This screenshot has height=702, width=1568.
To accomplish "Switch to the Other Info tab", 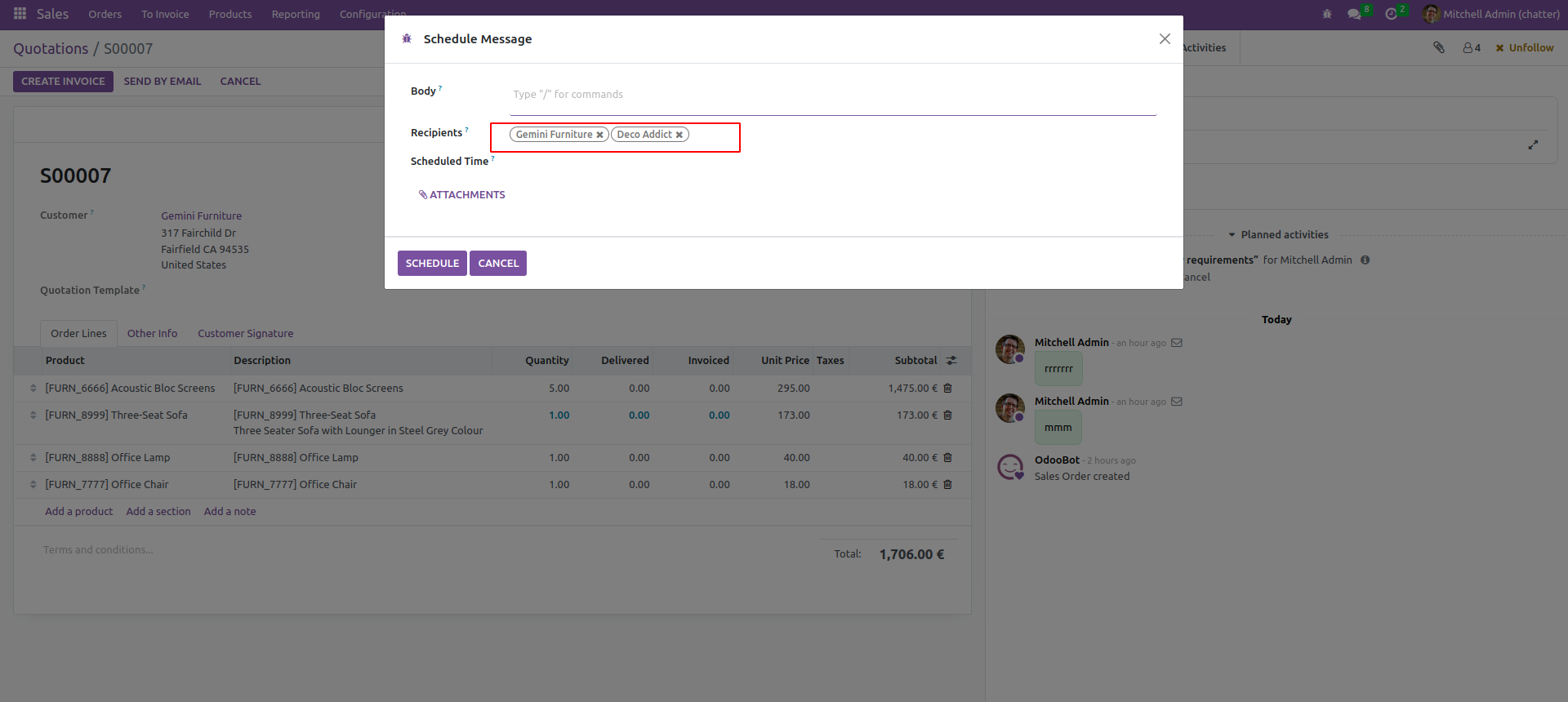I will [x=152, y=334].
